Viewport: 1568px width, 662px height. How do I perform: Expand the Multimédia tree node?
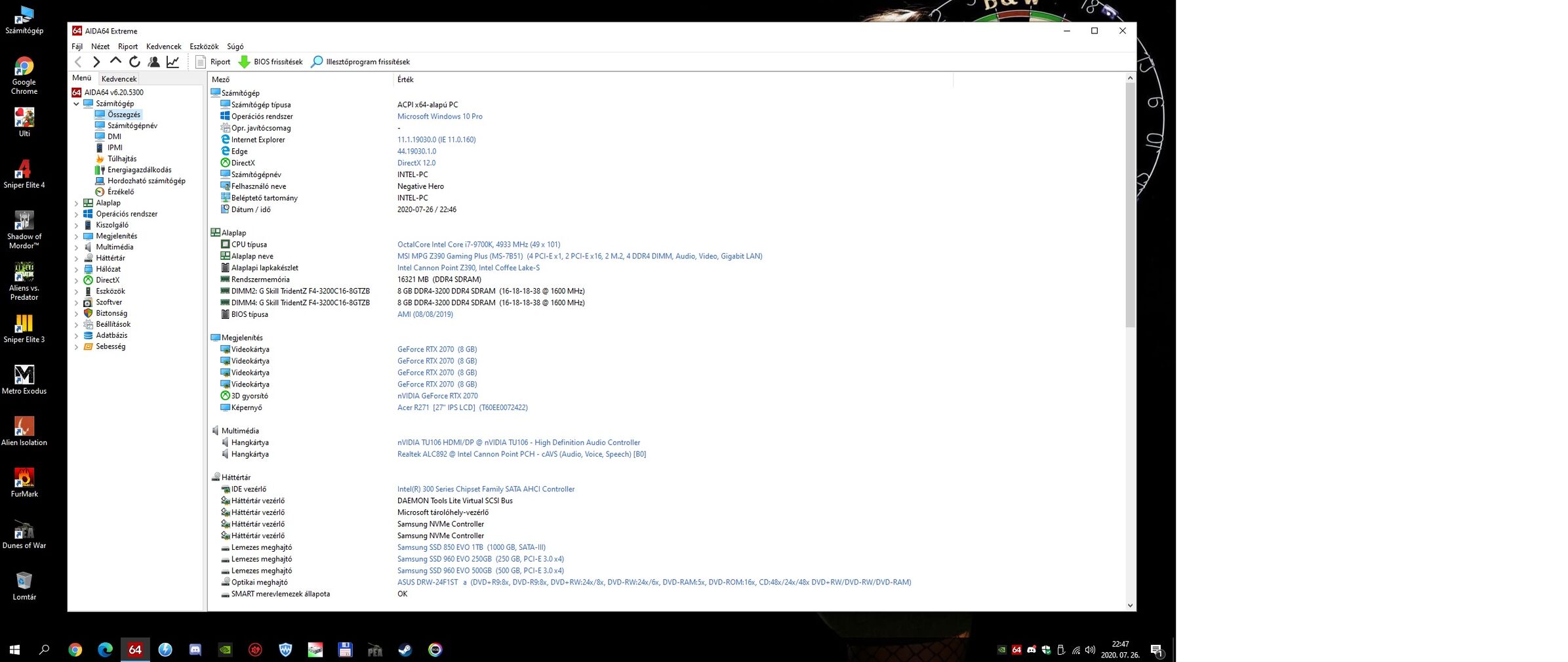pyautogui.click(x=76, y=247)
